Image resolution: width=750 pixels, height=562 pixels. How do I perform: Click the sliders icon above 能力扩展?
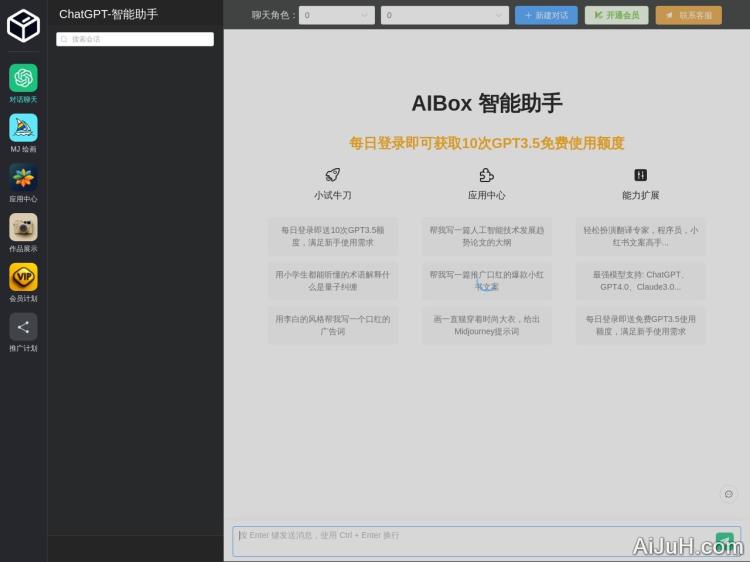click(640, 175)
